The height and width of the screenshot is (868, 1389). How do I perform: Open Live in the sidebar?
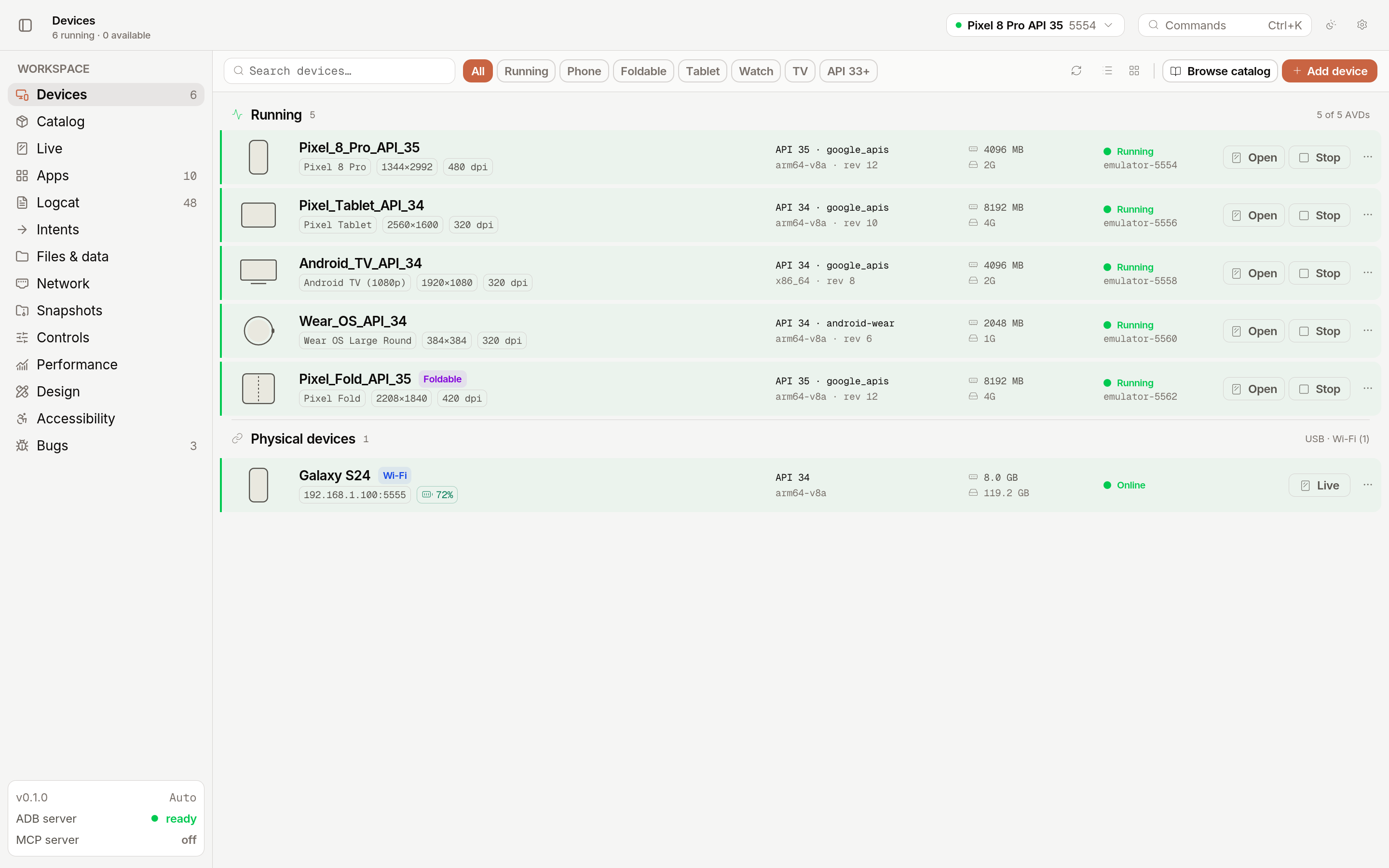106,149
